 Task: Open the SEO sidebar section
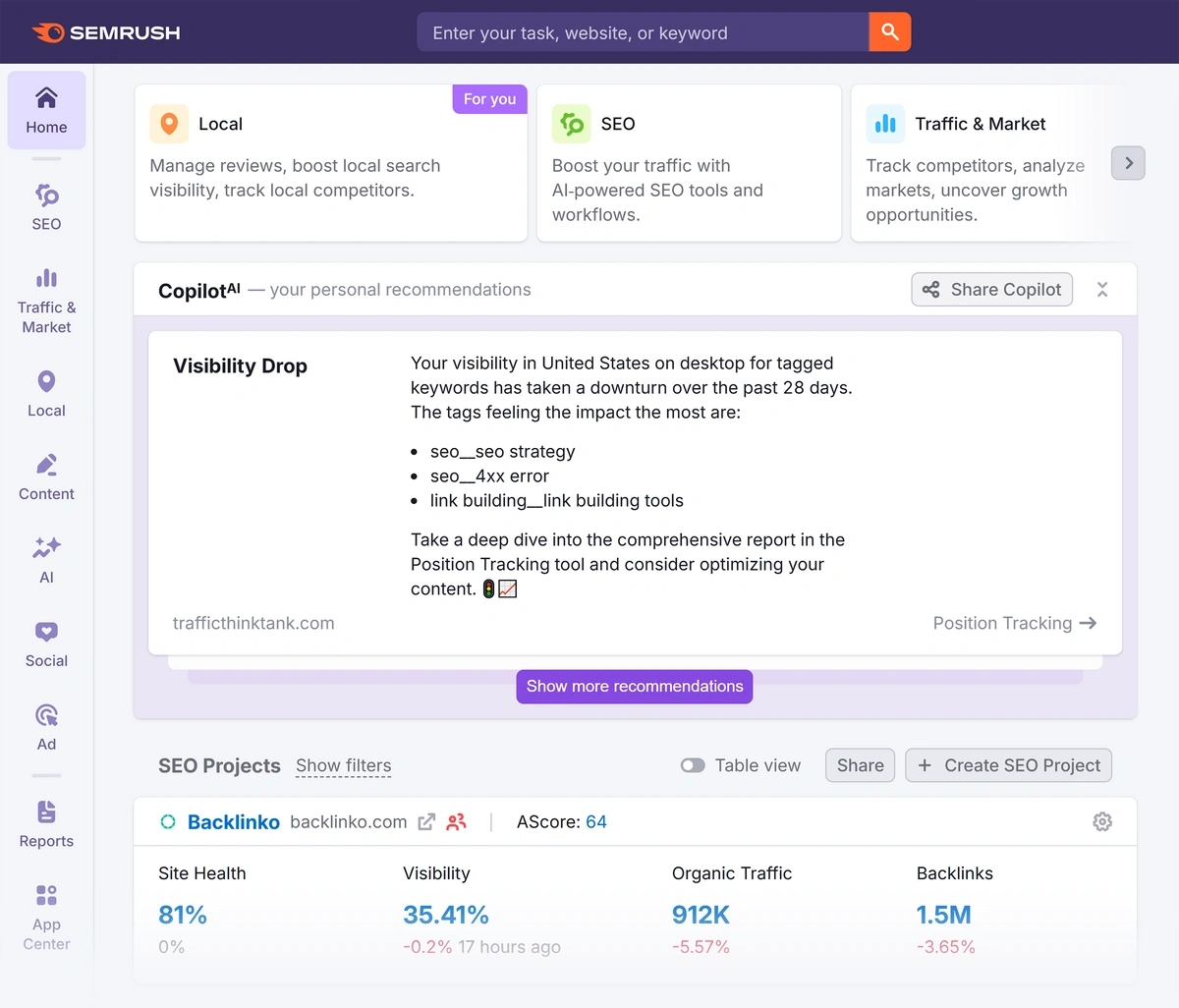46,207
